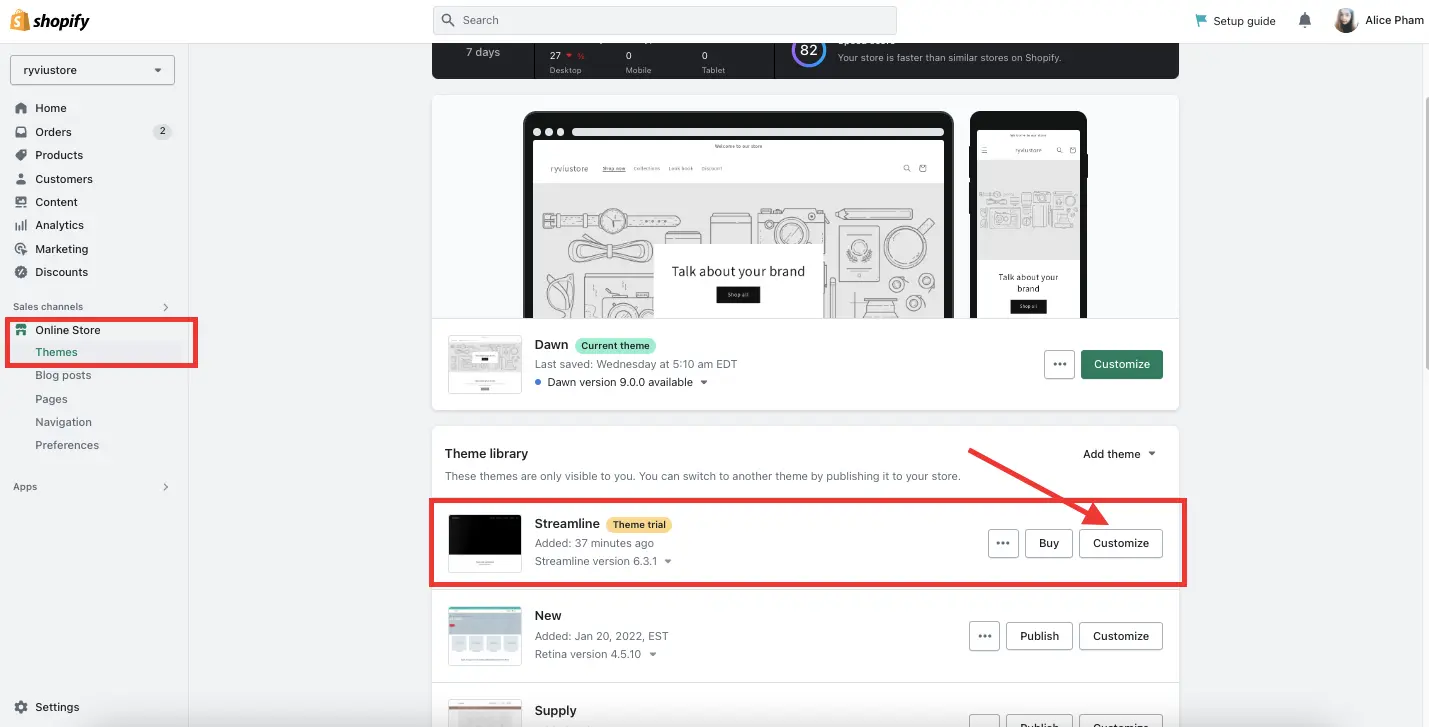Open the Analytics section
Screen dimensions: 1429x727
coord(58,225)
